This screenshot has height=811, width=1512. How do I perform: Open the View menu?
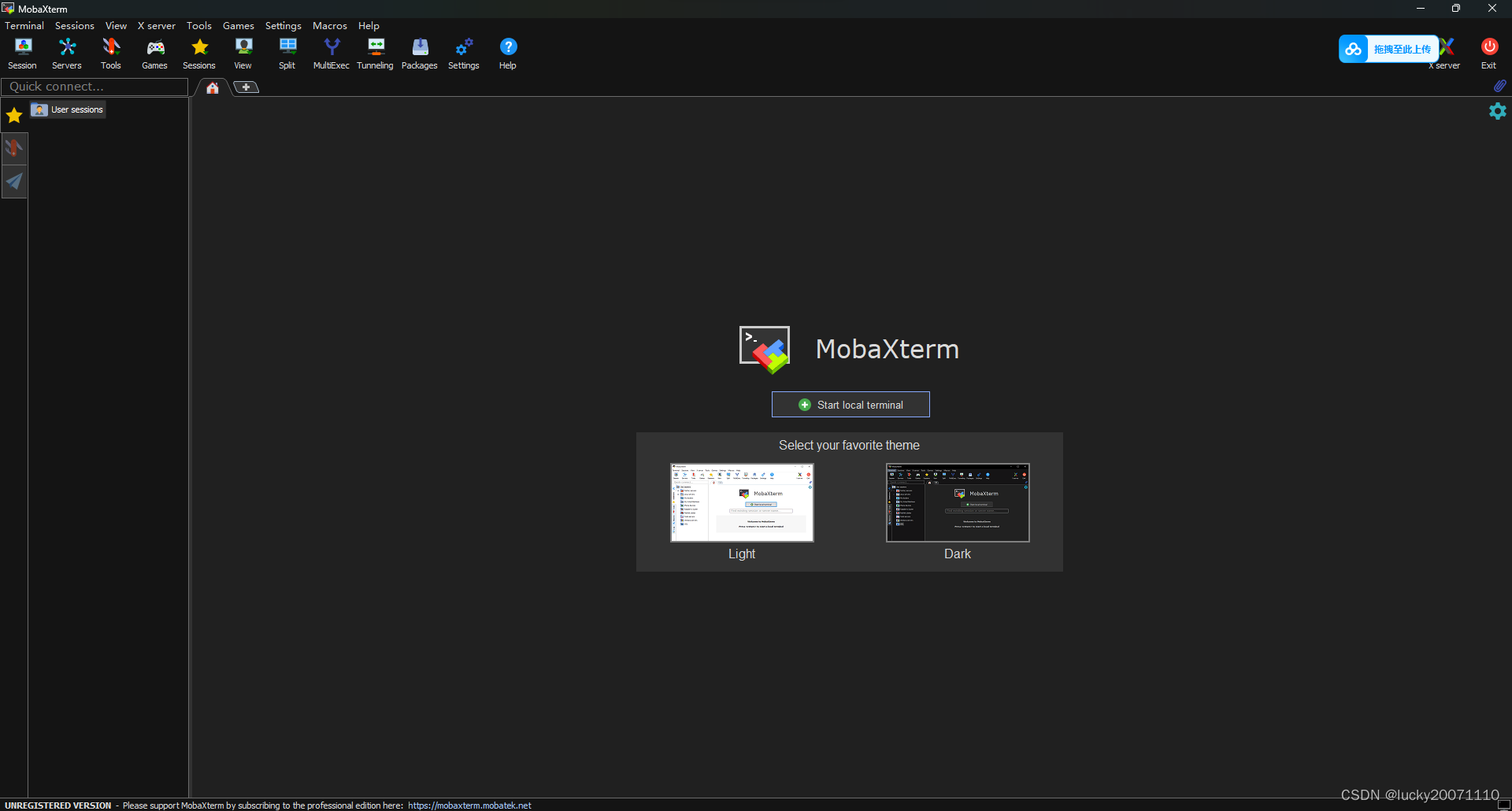click(x=117, y=26)
